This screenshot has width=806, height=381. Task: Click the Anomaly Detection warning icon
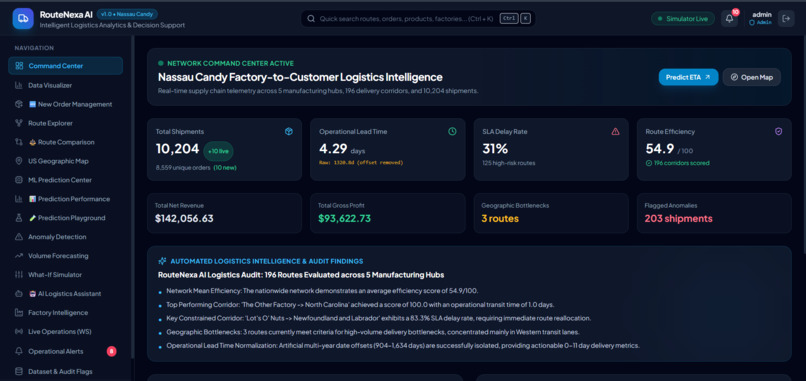tap(19, 237)
